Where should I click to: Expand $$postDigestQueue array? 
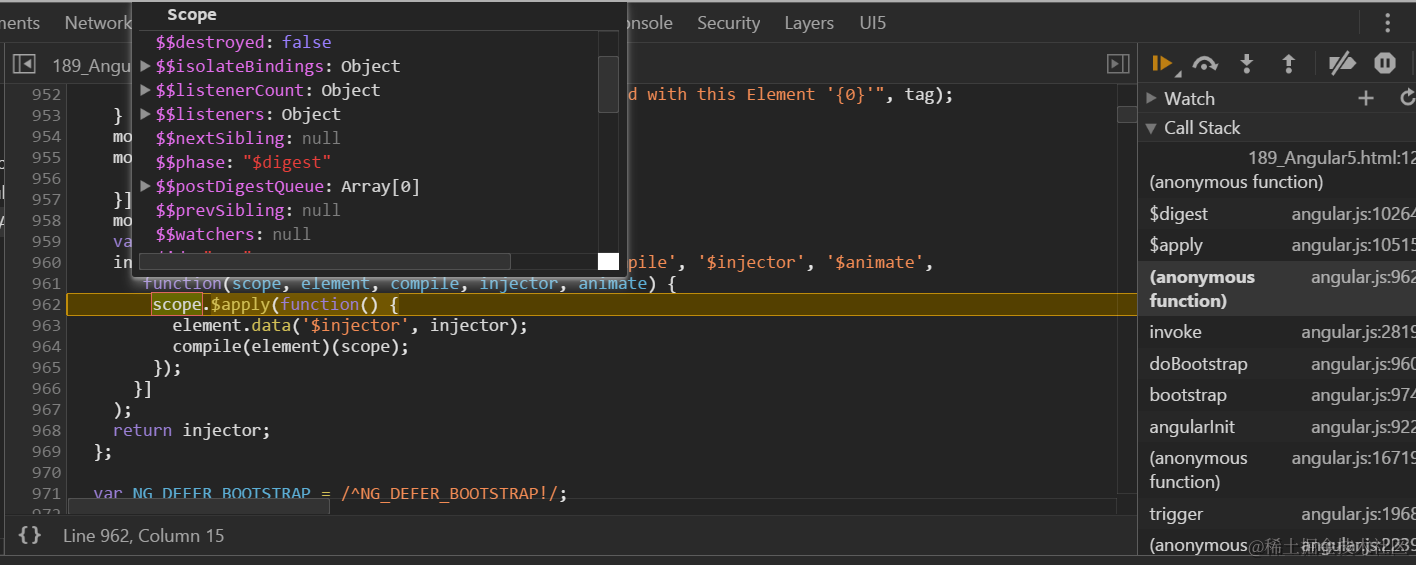[146, 186]
